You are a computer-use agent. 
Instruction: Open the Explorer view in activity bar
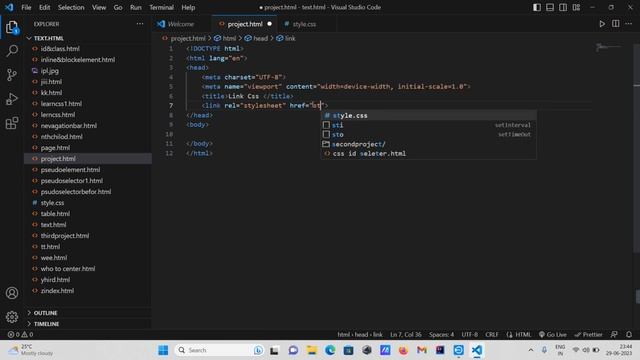point(12,27)
